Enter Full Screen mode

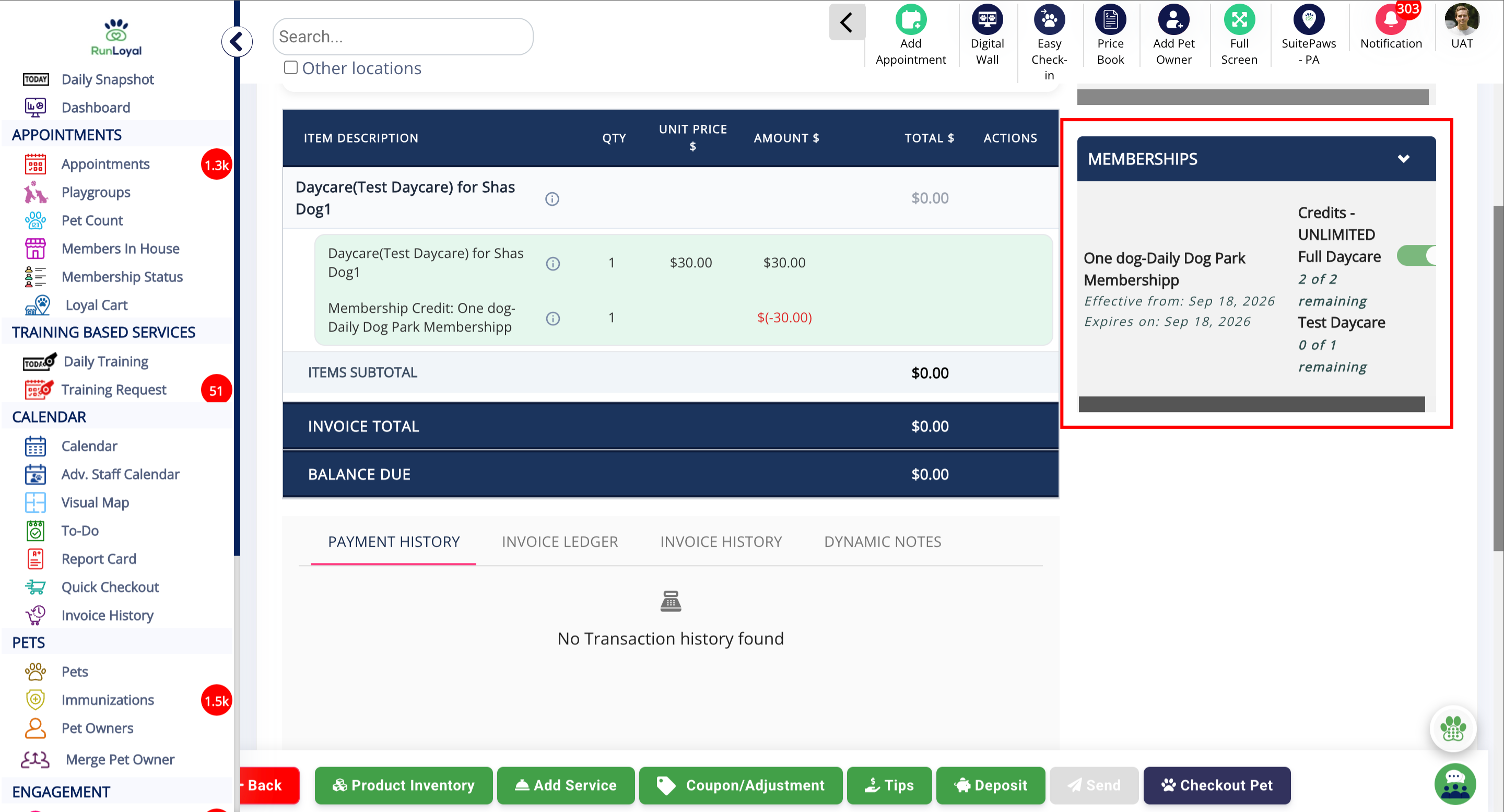pyautogui.click(x=1239, y=20)
